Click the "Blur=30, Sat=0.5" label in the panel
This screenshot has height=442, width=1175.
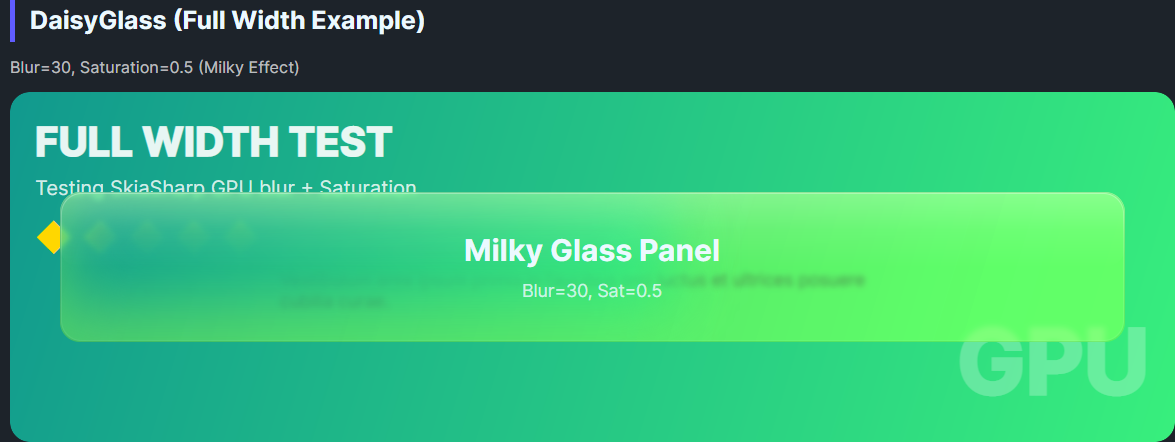coord(592,291)
